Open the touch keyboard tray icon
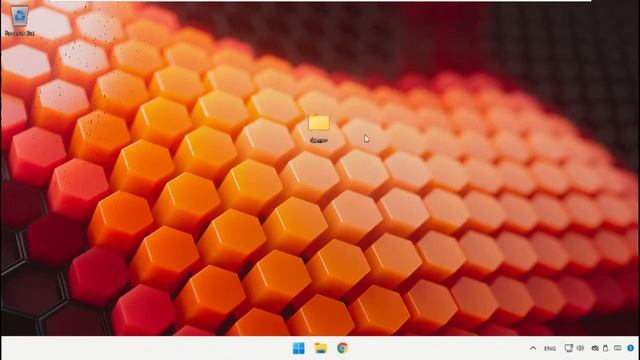The height and width of the screenshot is (360, 640). (618, 348)
